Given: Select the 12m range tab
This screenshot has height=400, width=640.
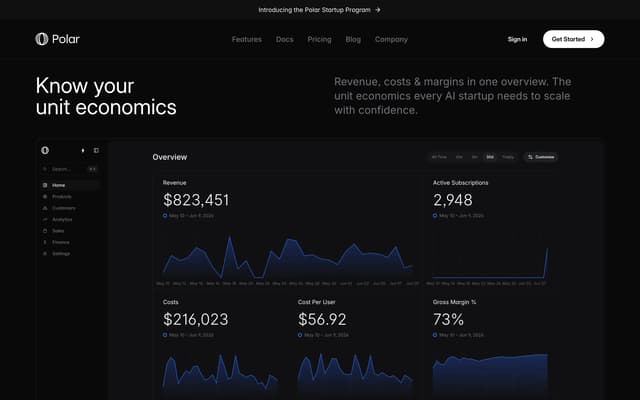Looking at the screenshot, I should click(459, 157).
